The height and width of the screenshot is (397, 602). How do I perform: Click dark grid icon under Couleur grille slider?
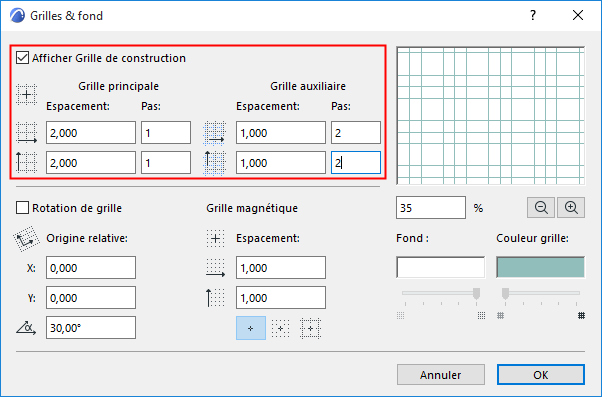point(582,316)
